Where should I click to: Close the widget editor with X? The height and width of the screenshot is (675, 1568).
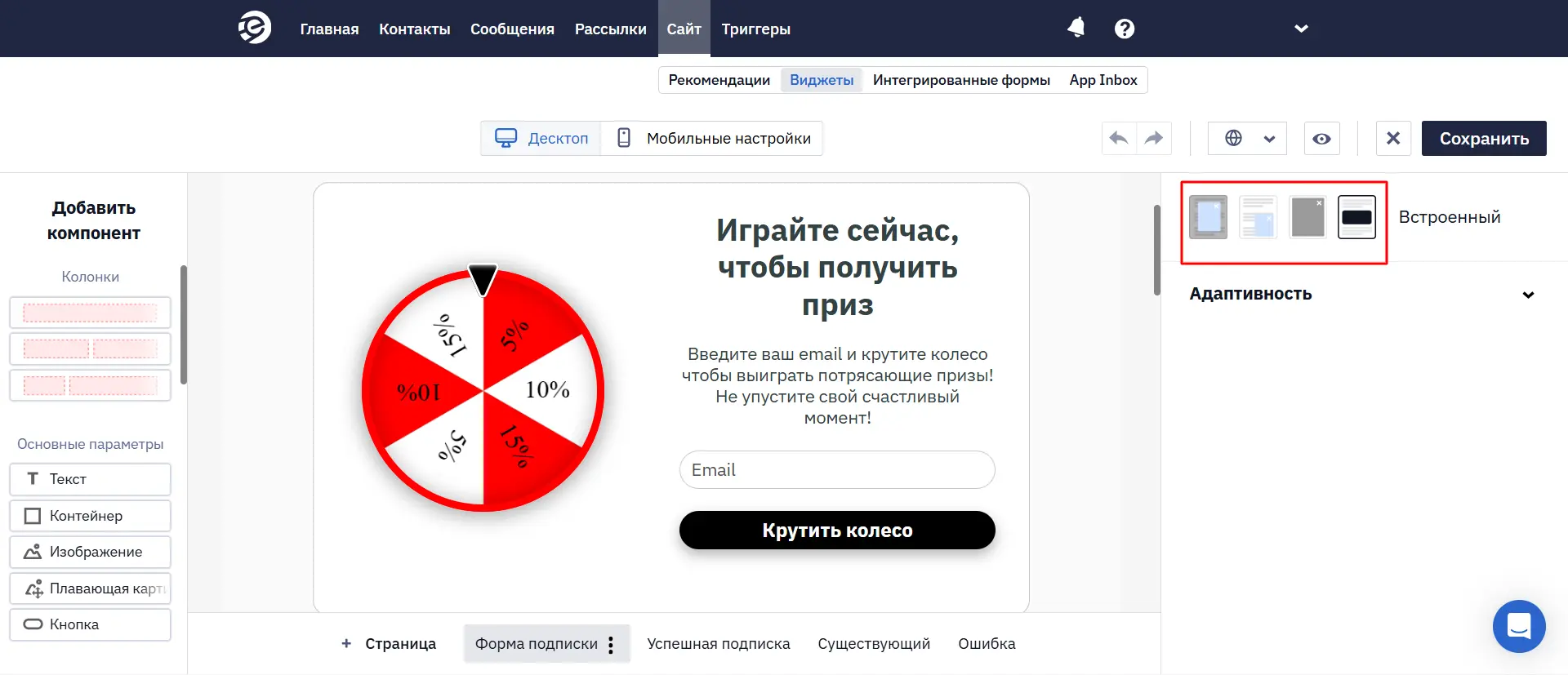tap(1393, 138)
